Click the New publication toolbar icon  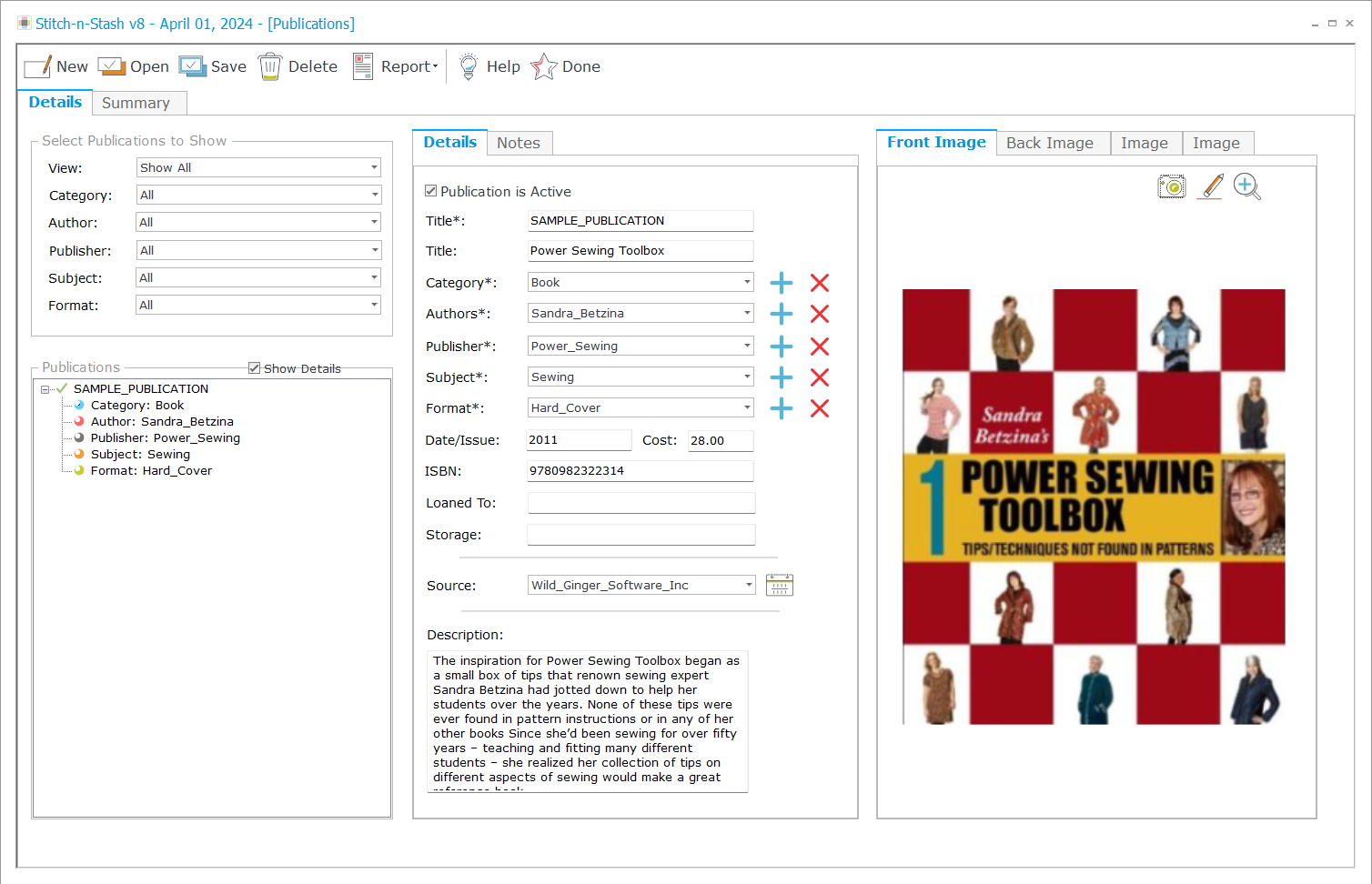point(38,67)
